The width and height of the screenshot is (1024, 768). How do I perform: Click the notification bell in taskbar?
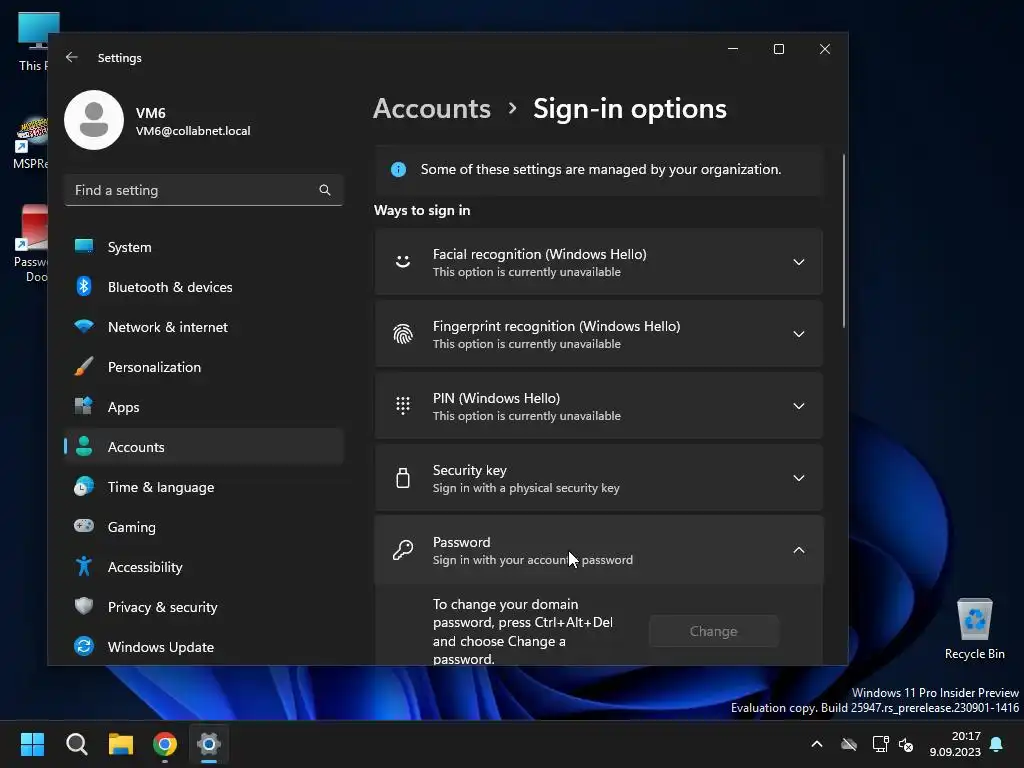(x=996, y=744)
